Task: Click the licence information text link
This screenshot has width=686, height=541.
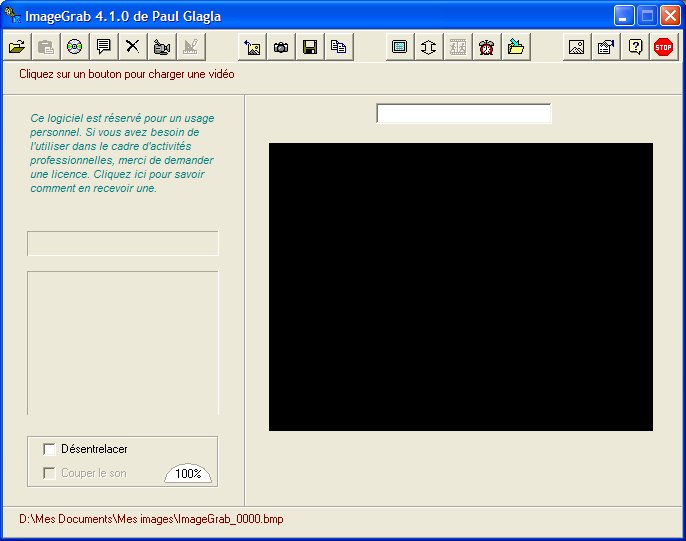Action: (x=122, y=153)
